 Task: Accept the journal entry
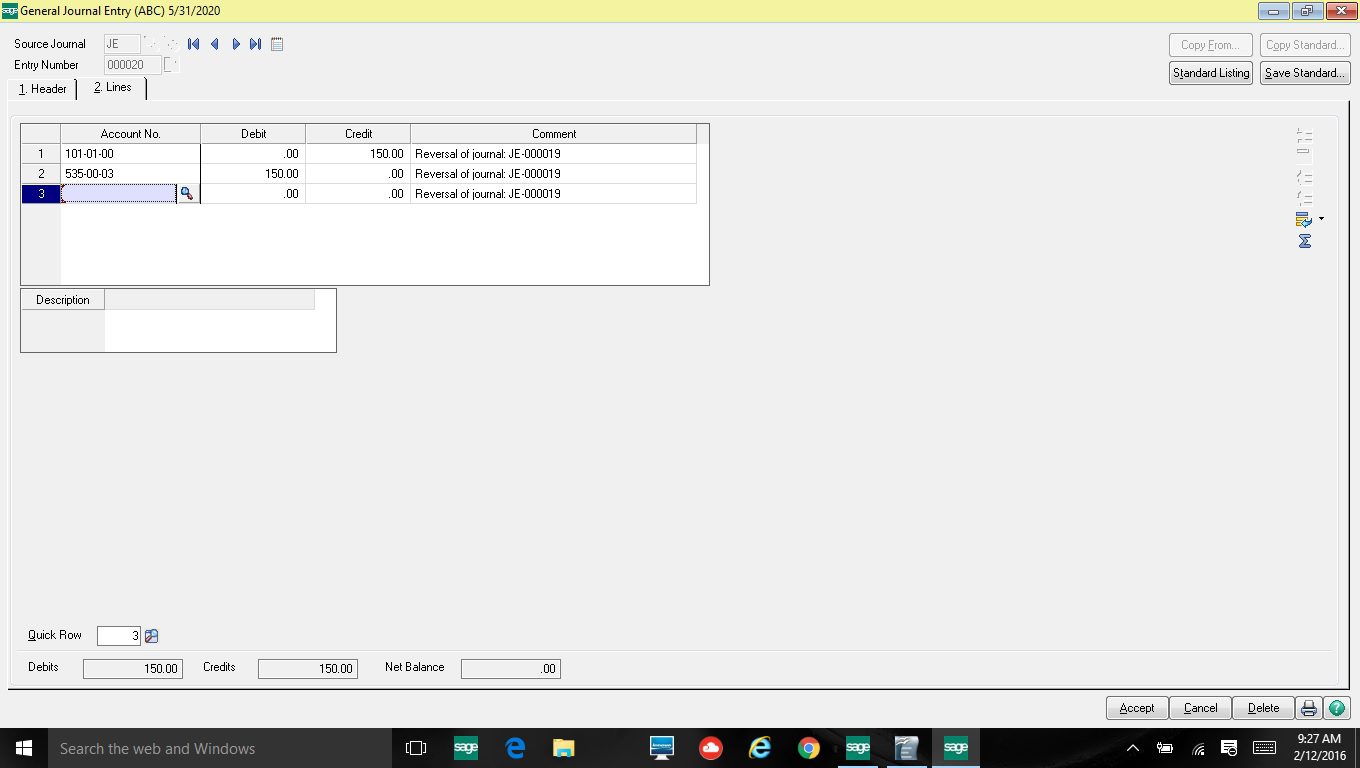pyautogui.click(x=1136, y=707)
